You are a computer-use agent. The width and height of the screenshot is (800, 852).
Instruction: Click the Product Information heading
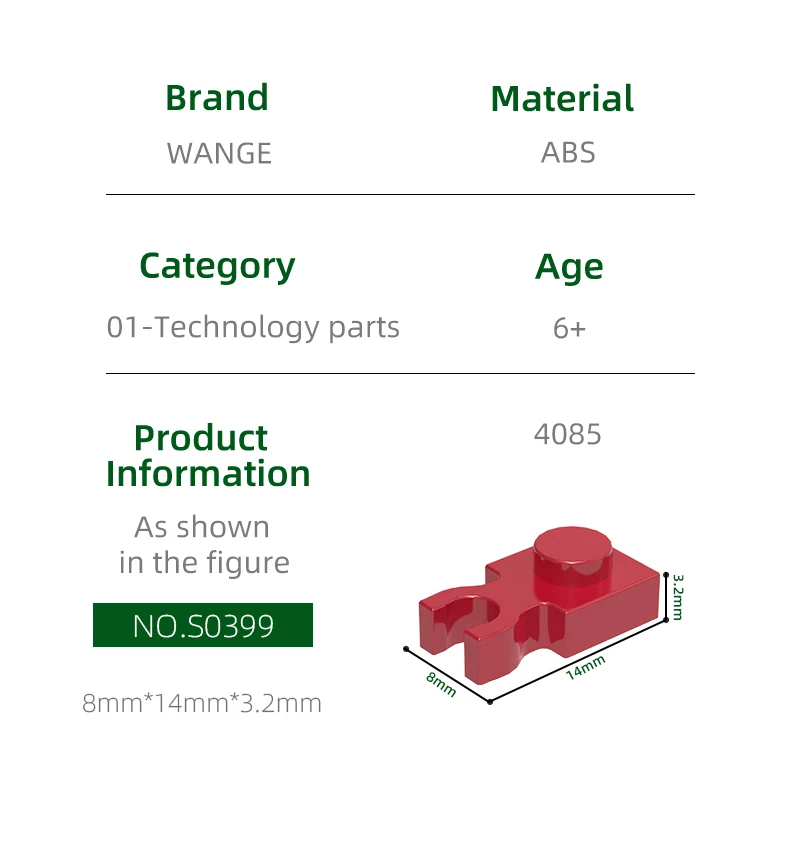click(x=208, y=455)
